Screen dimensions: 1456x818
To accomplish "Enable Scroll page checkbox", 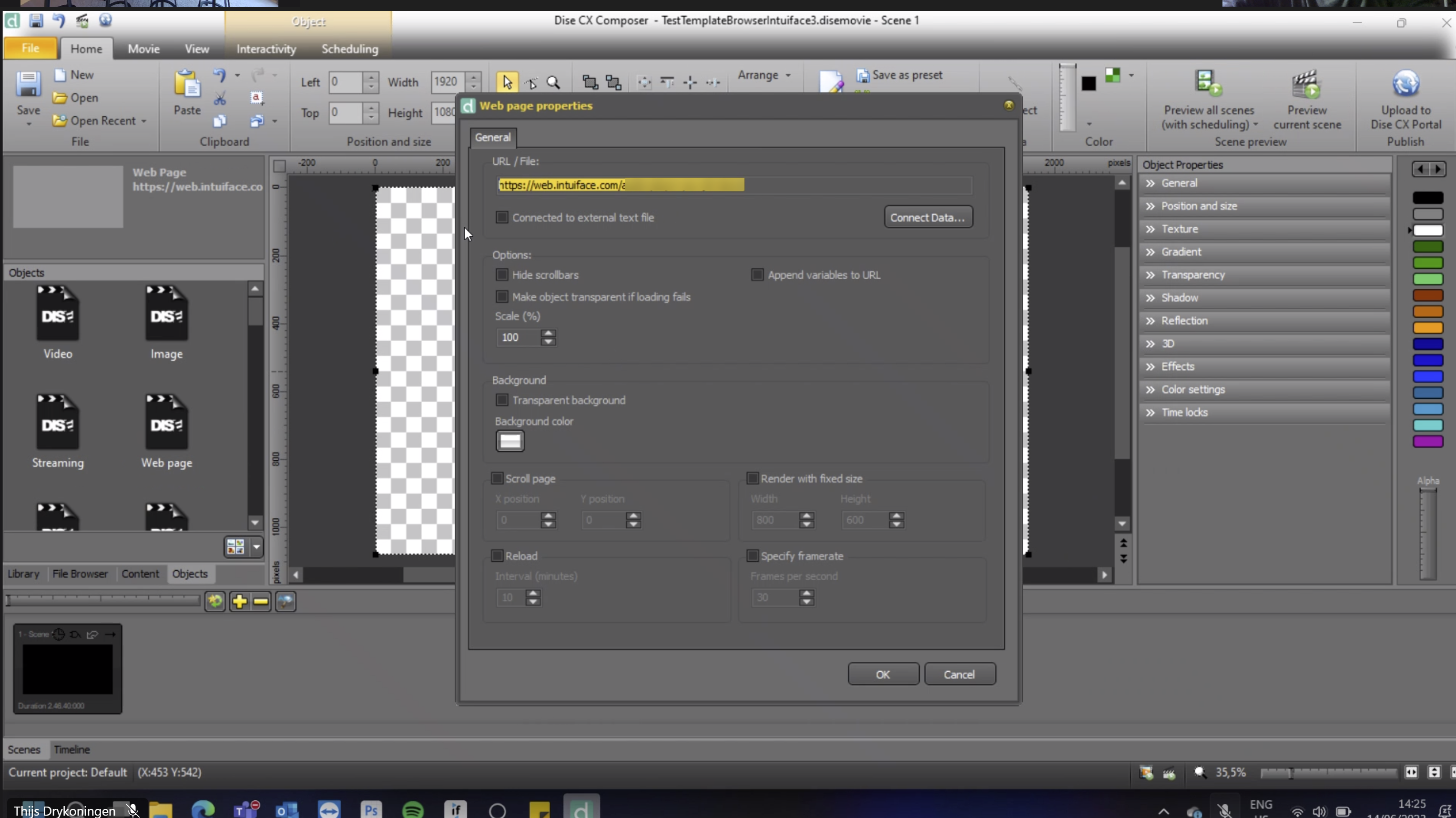I will click(x=497, y=478).
